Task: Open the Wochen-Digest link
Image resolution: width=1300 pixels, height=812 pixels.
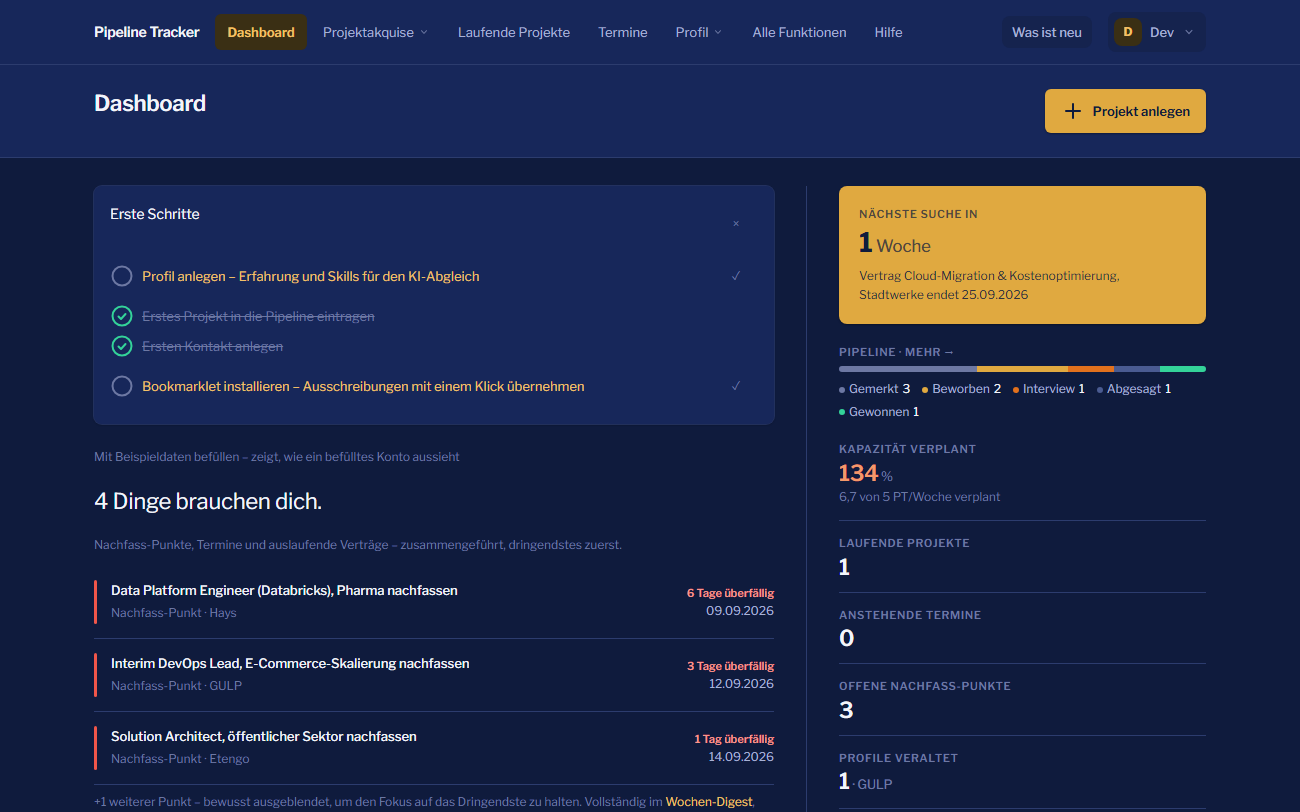Action: [x=709, y=801]
